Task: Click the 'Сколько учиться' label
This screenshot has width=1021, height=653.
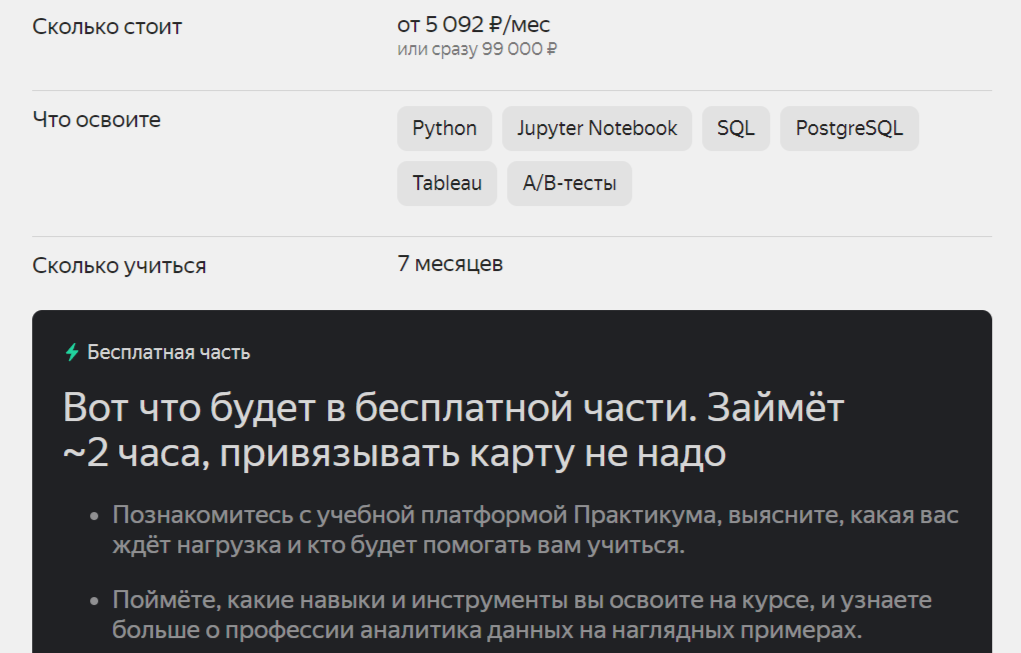Action: [x=119, y=266]
